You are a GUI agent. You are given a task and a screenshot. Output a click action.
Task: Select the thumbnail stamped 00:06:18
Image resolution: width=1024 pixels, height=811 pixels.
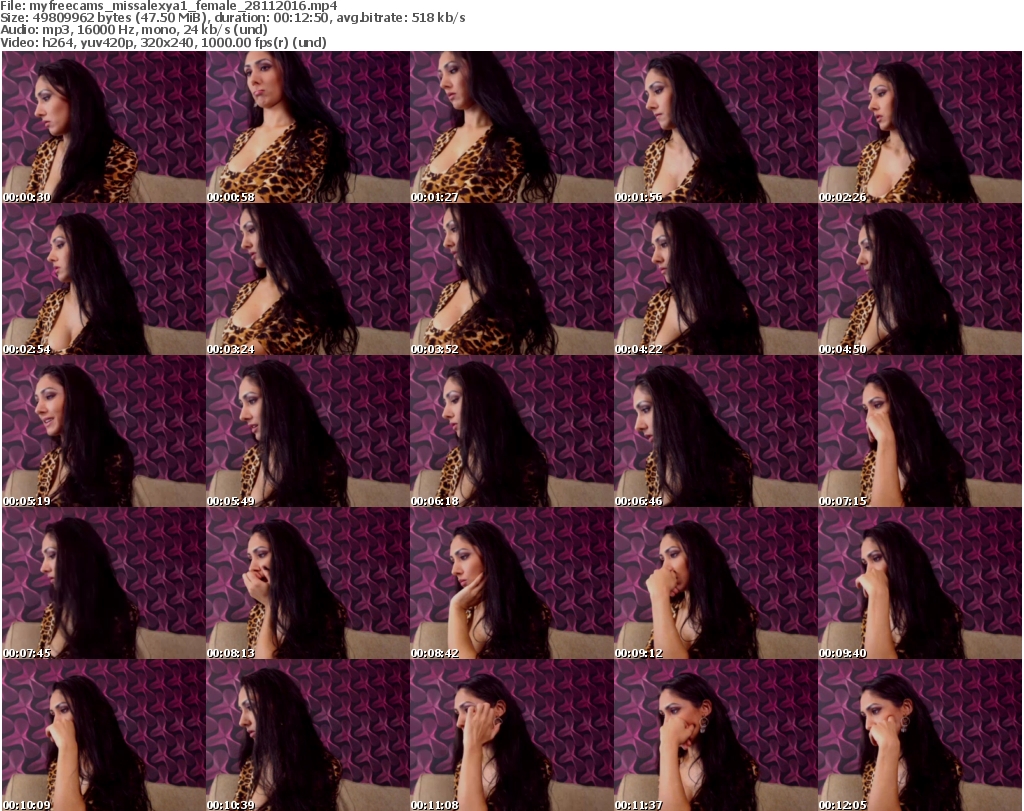[511, 431]
